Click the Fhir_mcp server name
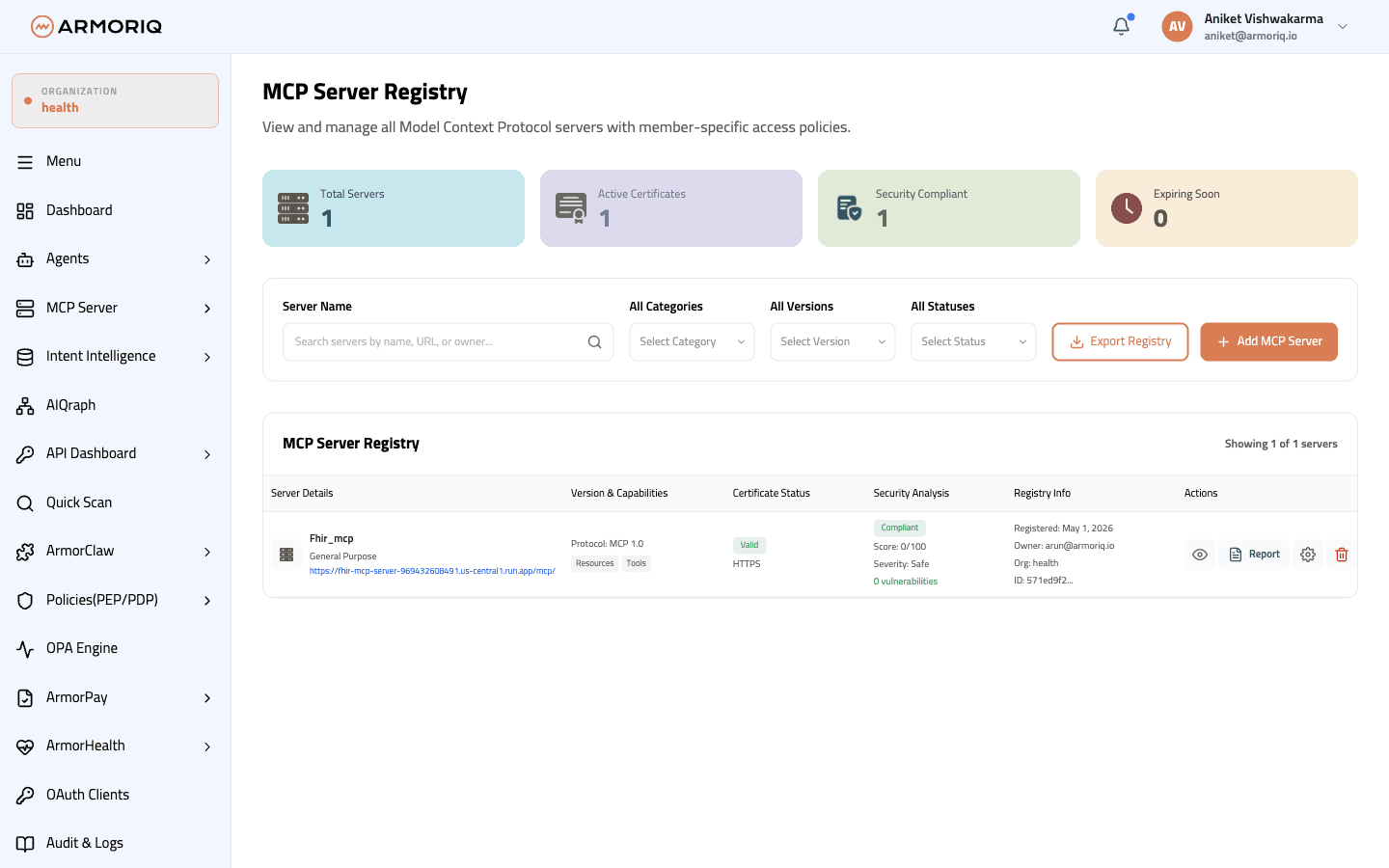Screen dimensions: 1389x868 pyautogui.click(x=331, y=538)
